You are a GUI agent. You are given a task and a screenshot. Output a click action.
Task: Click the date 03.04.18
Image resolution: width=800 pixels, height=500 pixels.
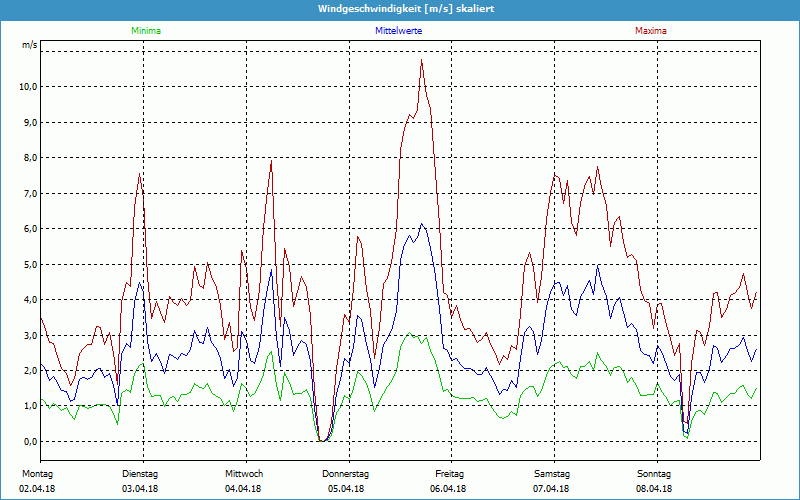140,489
